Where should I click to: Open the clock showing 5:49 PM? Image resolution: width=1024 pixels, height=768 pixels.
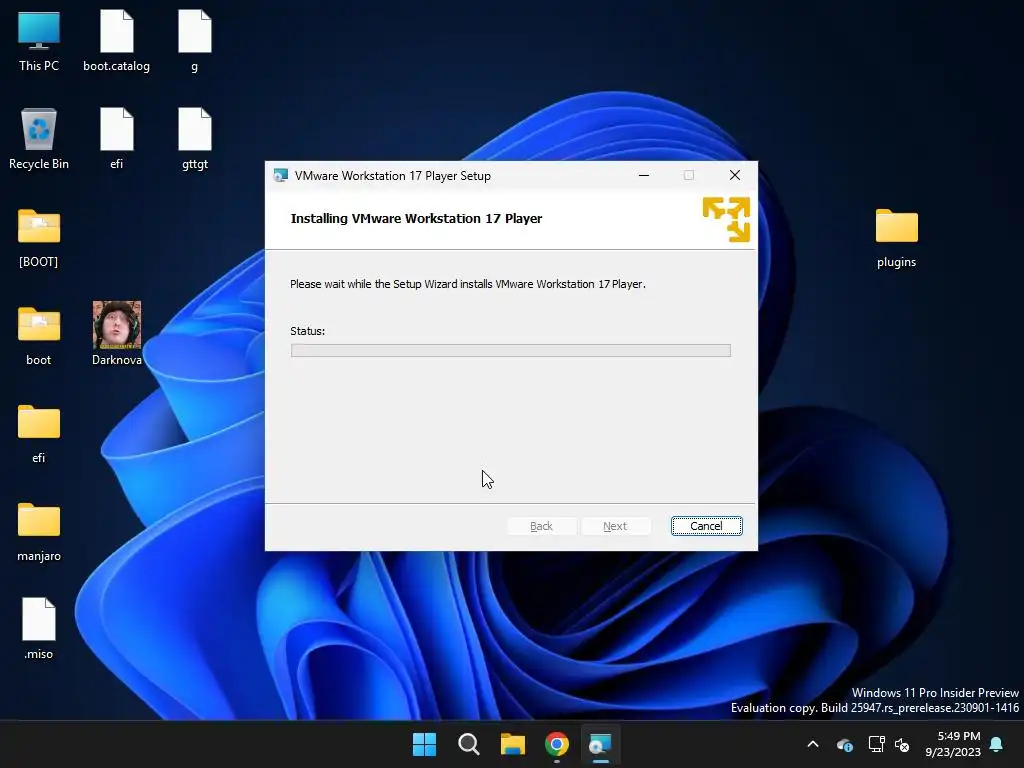pos(953,744)
